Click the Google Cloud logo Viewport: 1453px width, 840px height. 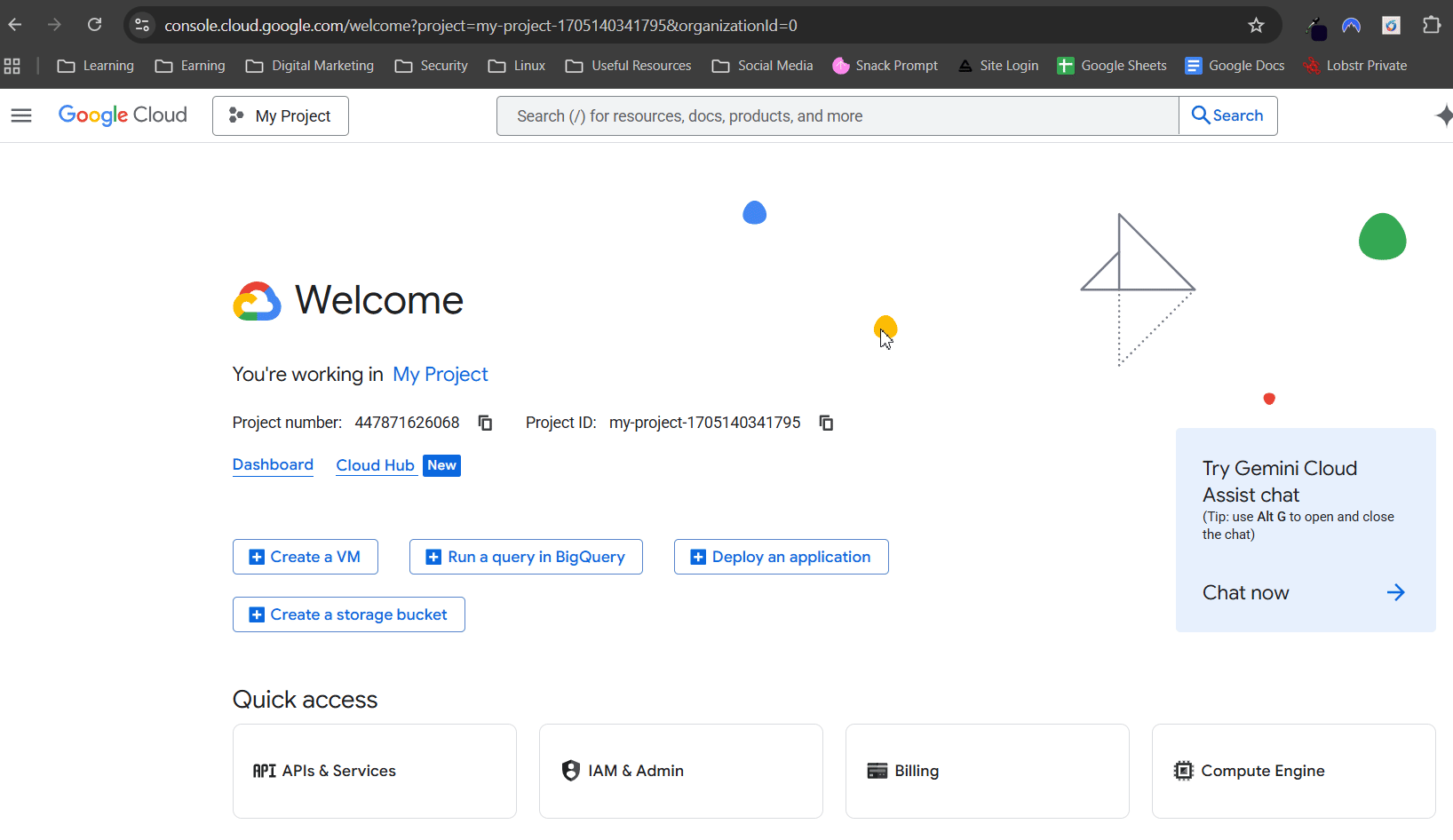pos(123,115)
